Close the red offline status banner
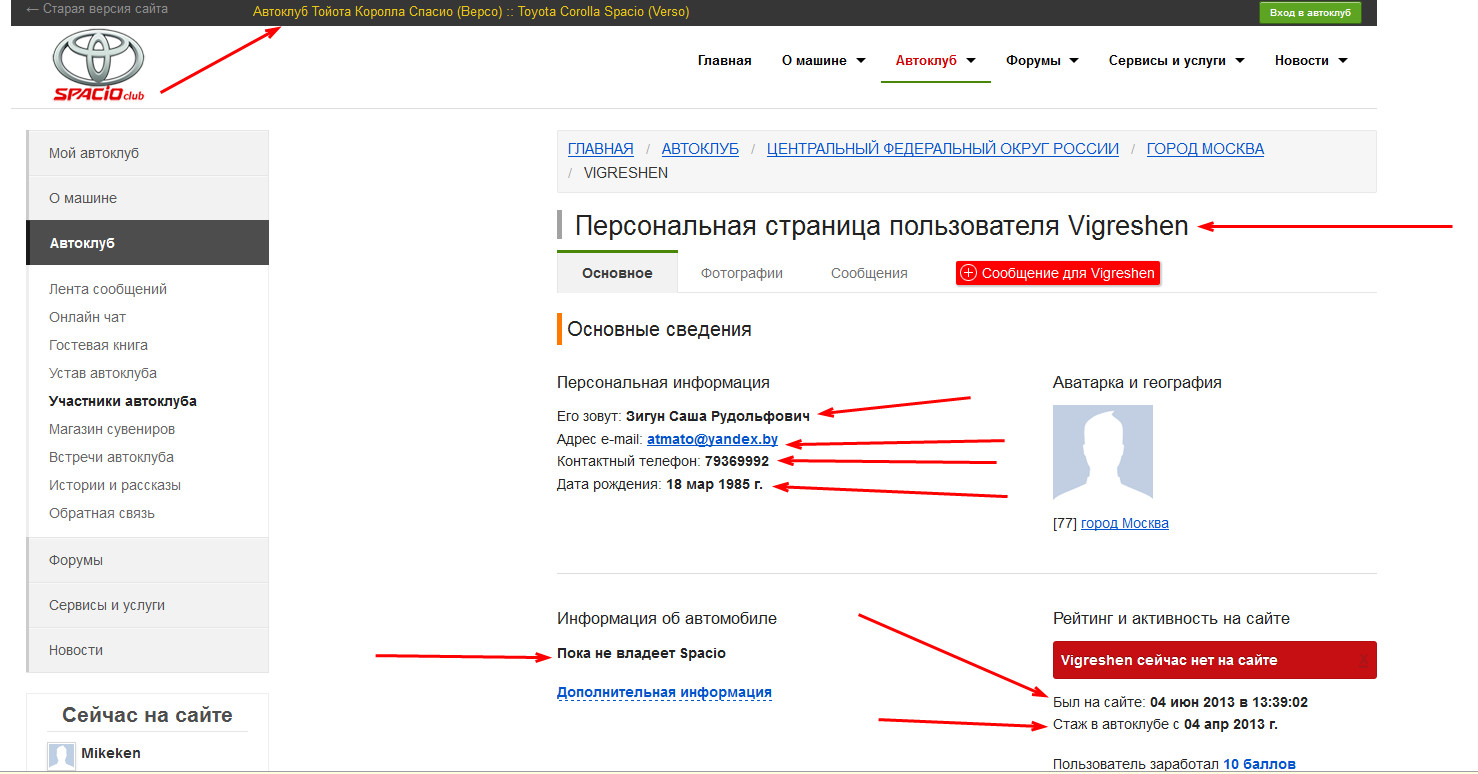Viewport: 1478px width, 774px height. [1363, 661]
